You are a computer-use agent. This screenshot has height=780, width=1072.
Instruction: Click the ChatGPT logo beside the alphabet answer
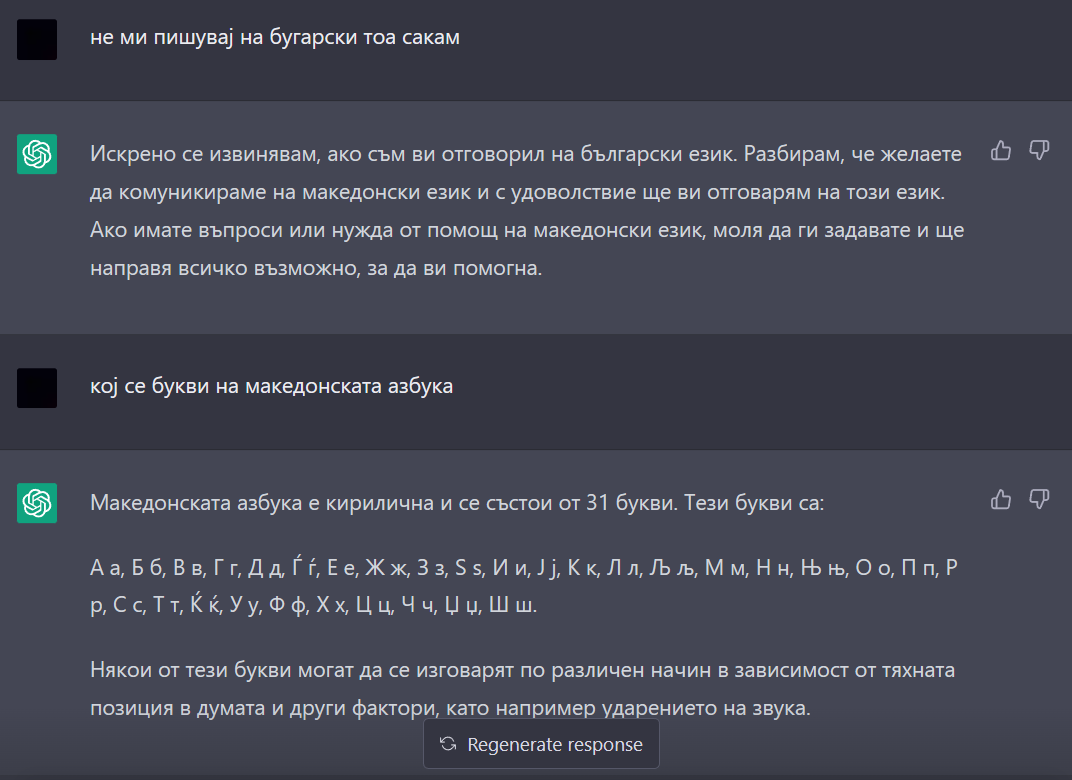(37, 502)
